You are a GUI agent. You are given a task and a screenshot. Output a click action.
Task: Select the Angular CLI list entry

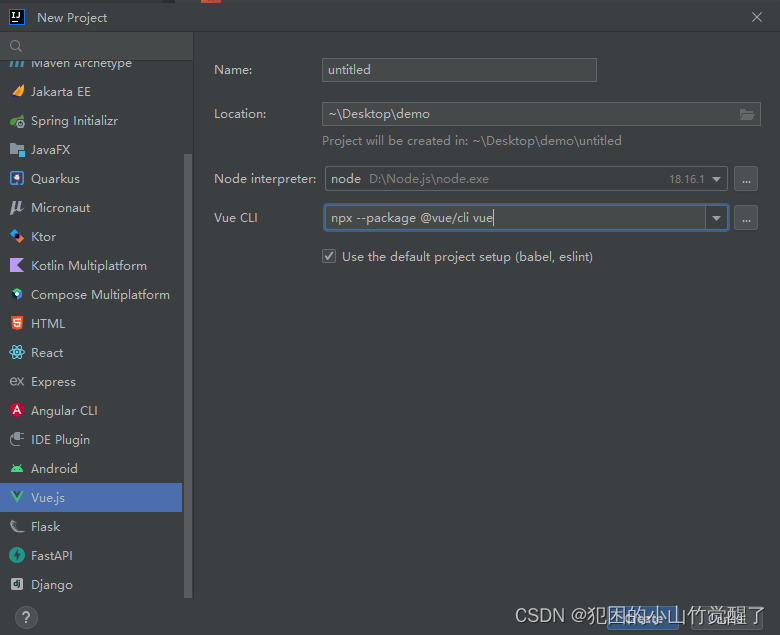coord(92,410)
